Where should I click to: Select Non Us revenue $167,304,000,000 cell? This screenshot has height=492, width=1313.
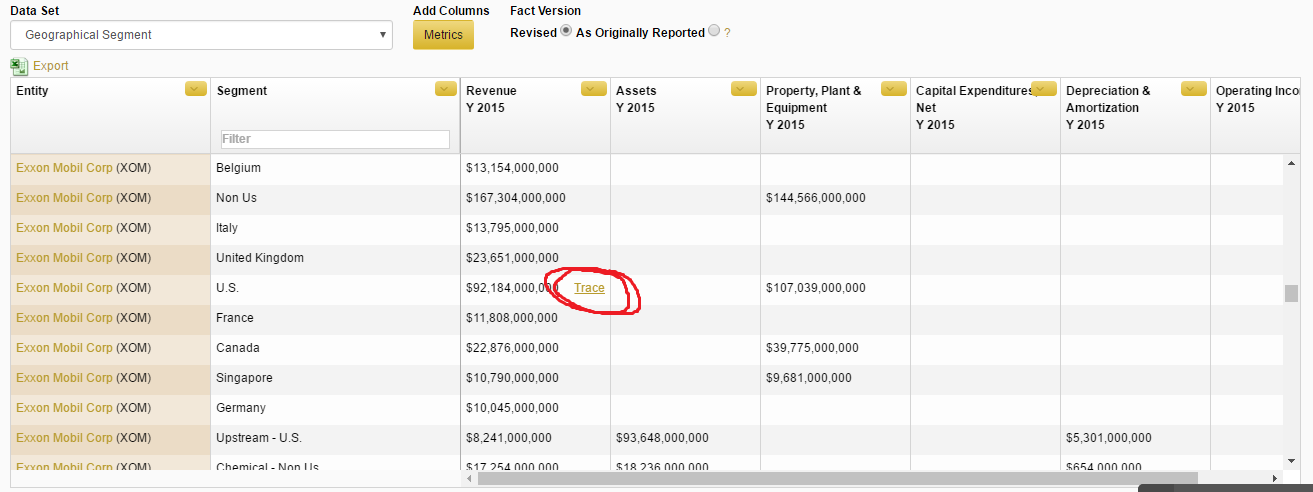tap(535, 198)
